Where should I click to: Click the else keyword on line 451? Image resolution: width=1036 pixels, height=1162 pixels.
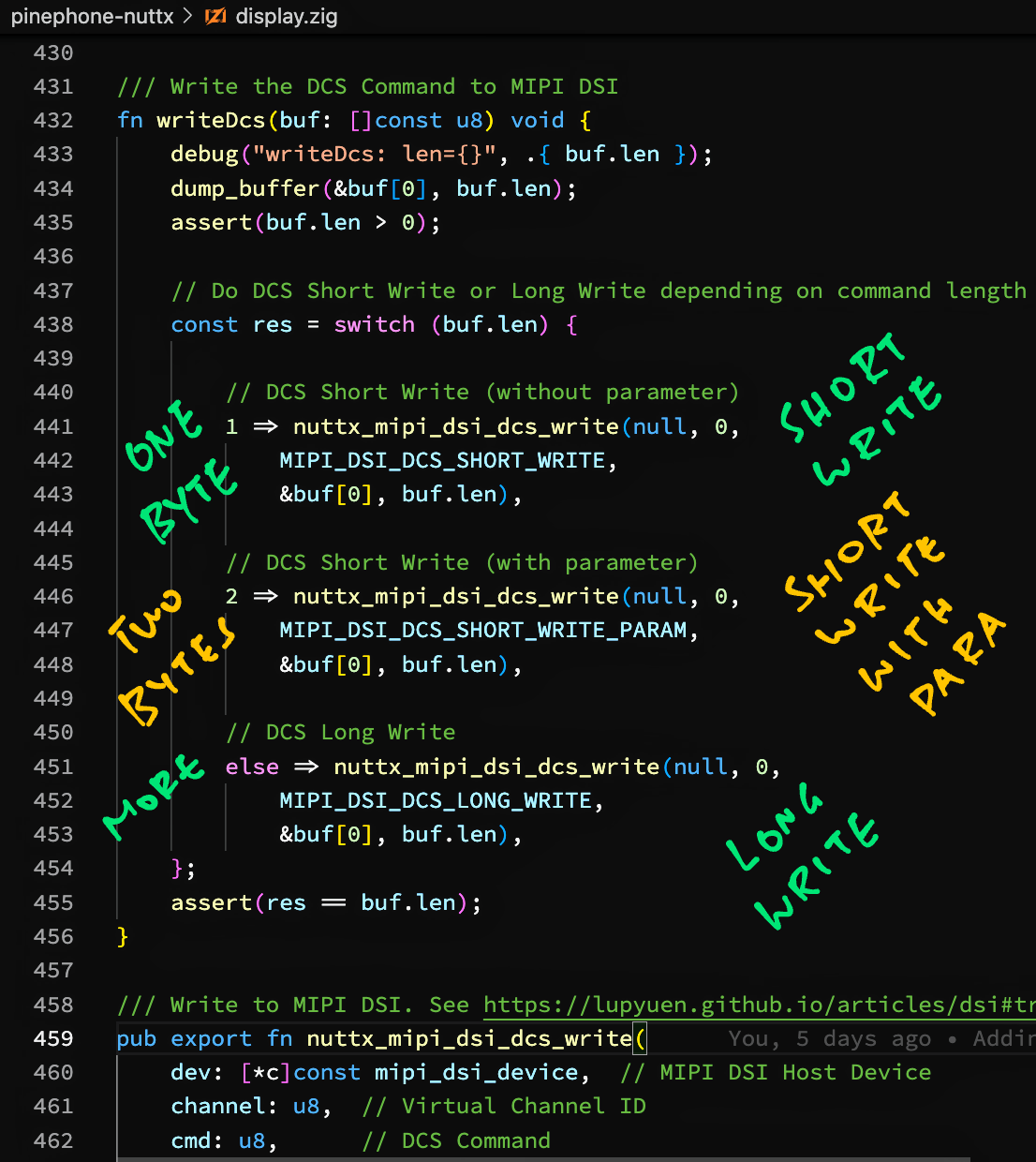252,767
